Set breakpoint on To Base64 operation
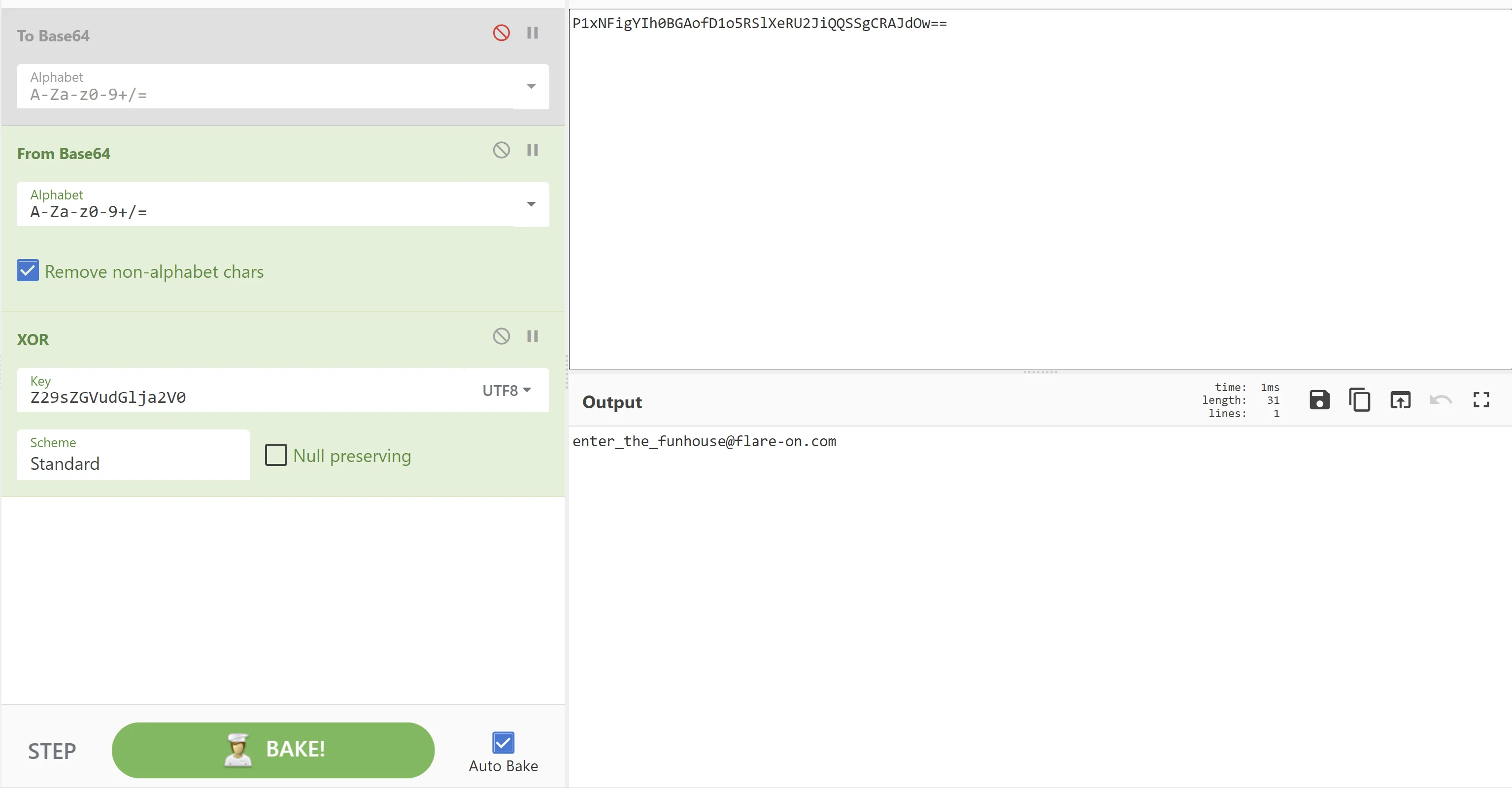 [533, 33]
